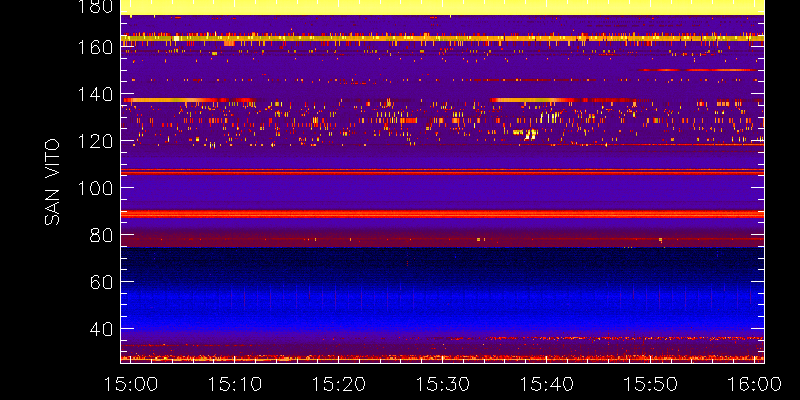Click the 15:10 time axis label
The width and height of the screenshot is (800, 400).
(x=235, y=384)
